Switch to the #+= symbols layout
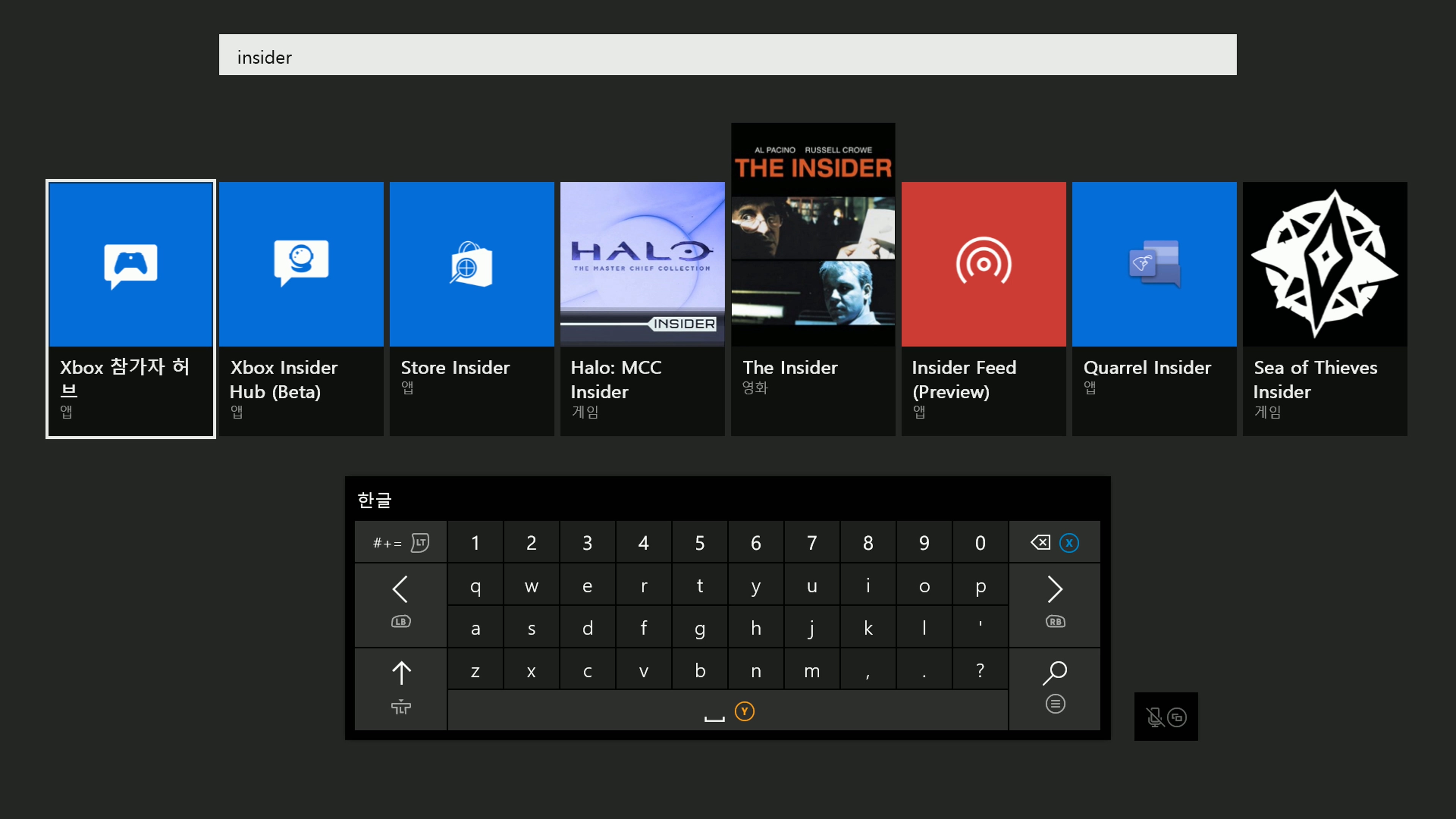Screen dimensions: 1456x819 point(401,543)
